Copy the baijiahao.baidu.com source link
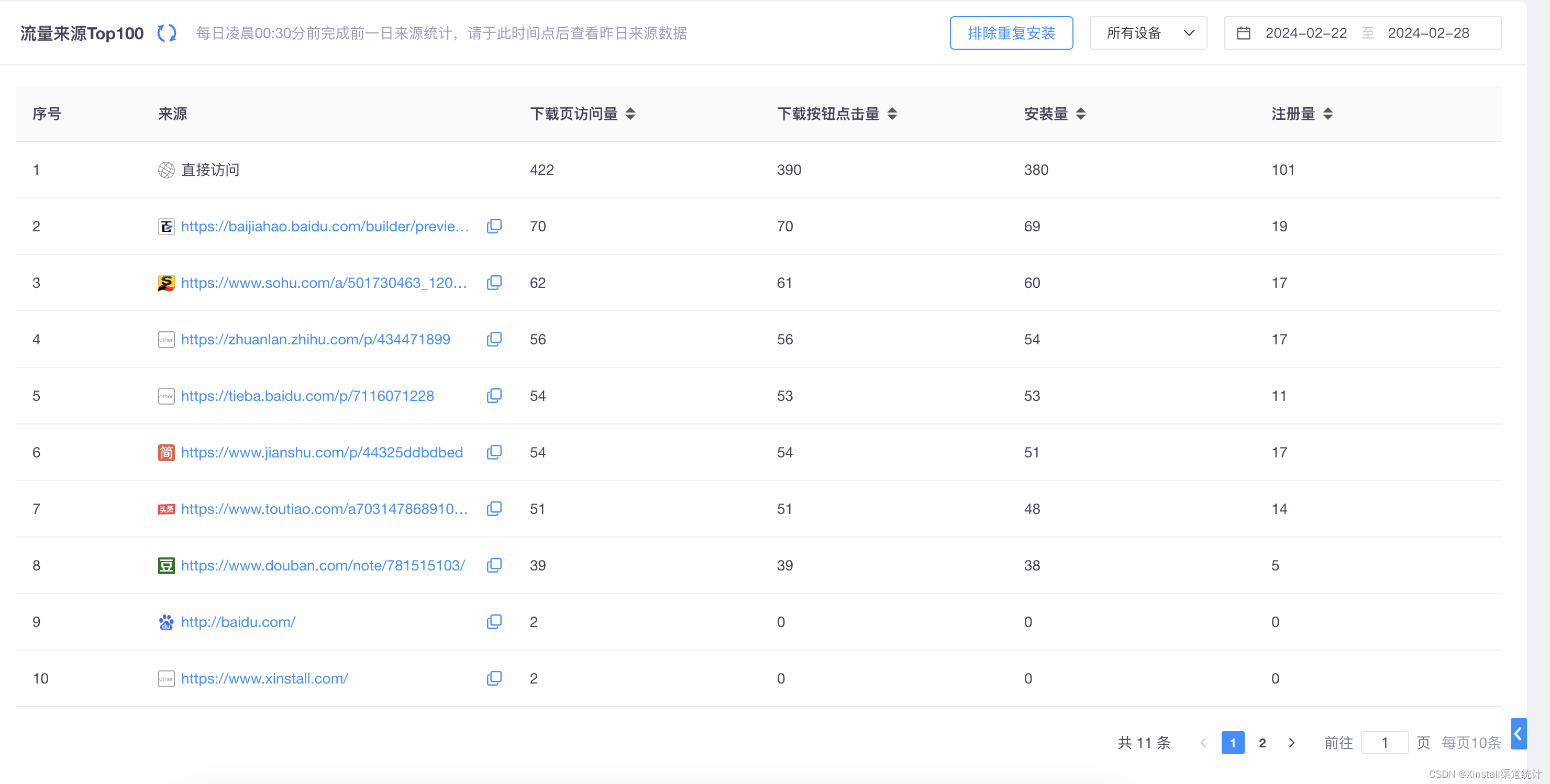The image size is (1550, 784). point(494,226)
